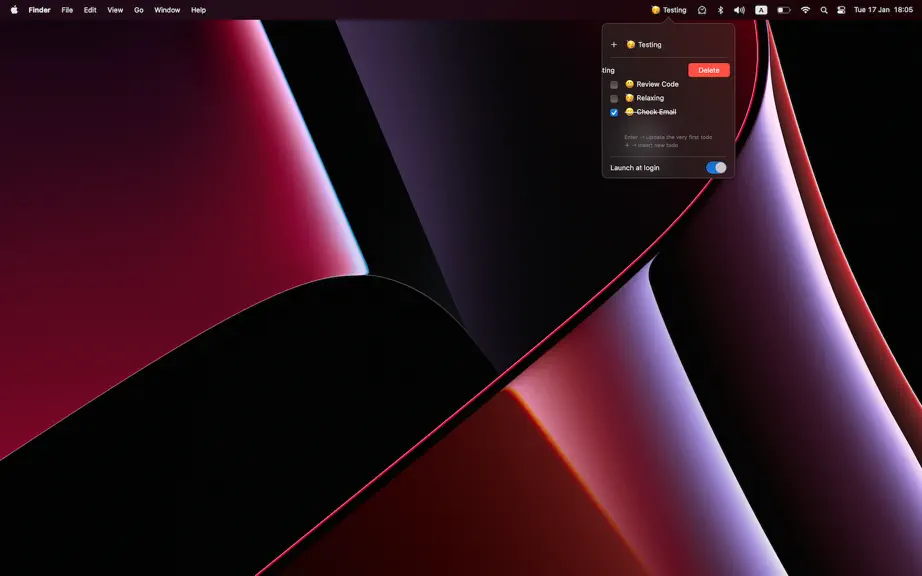Image resolution: width=922 pixels, height=576 pixels.
Task: Open Spotlight search
Action: point(824,10)
